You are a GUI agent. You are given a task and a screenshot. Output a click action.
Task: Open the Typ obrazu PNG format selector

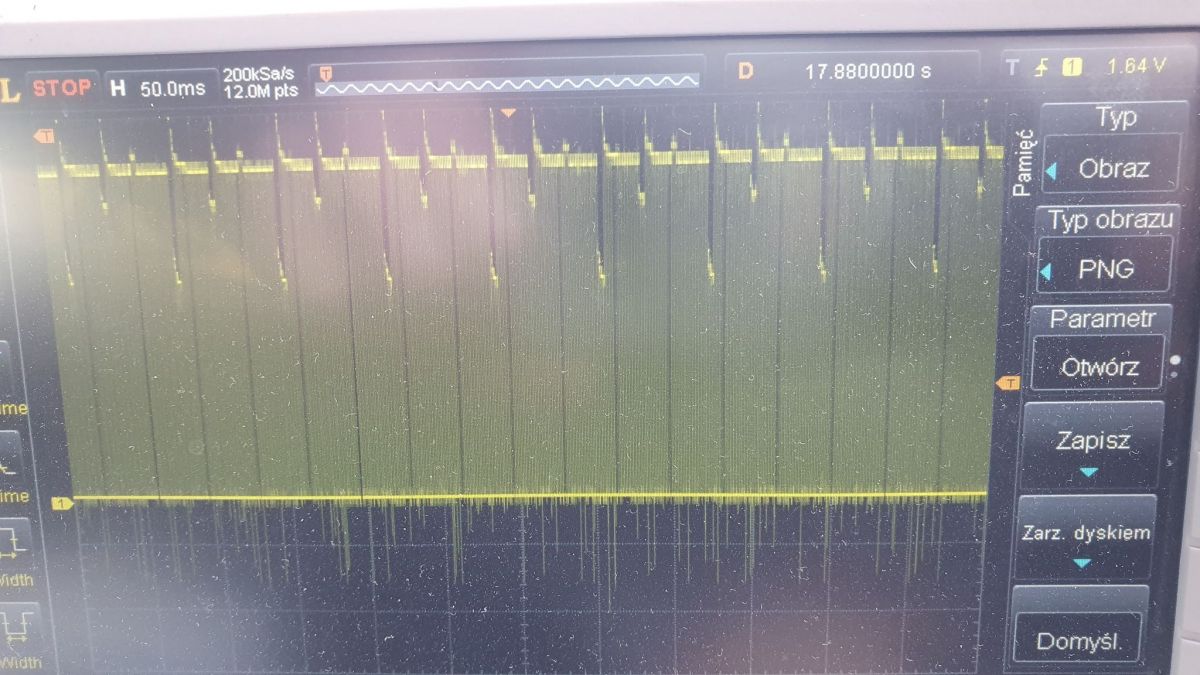pos(1103,250)
